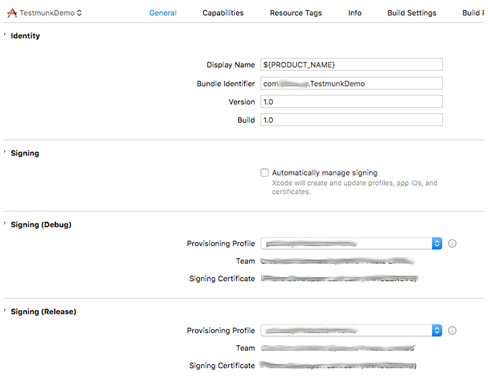Screen dimensions: 488x387
Task: Click the Release Team value text
Action: [338, 348]
